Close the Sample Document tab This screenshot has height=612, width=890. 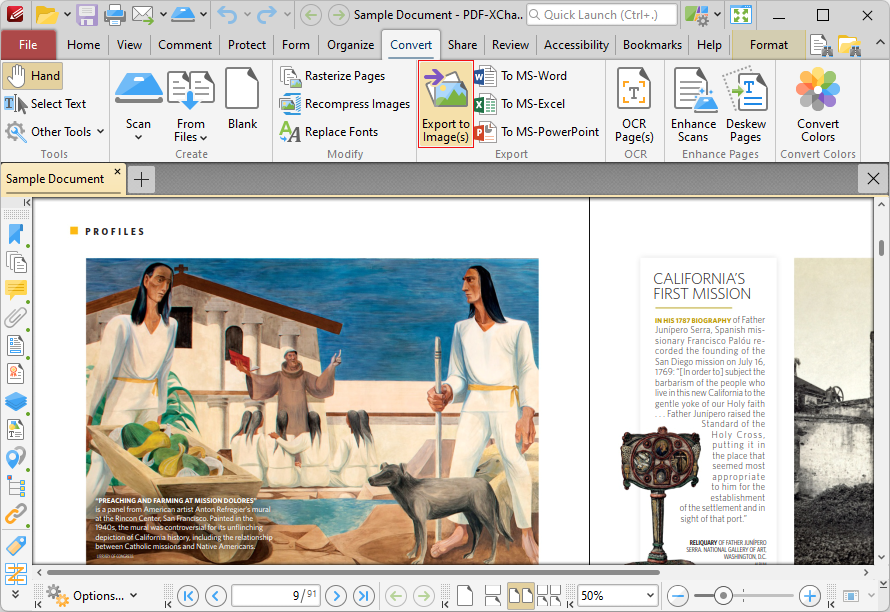click(117, 171)
